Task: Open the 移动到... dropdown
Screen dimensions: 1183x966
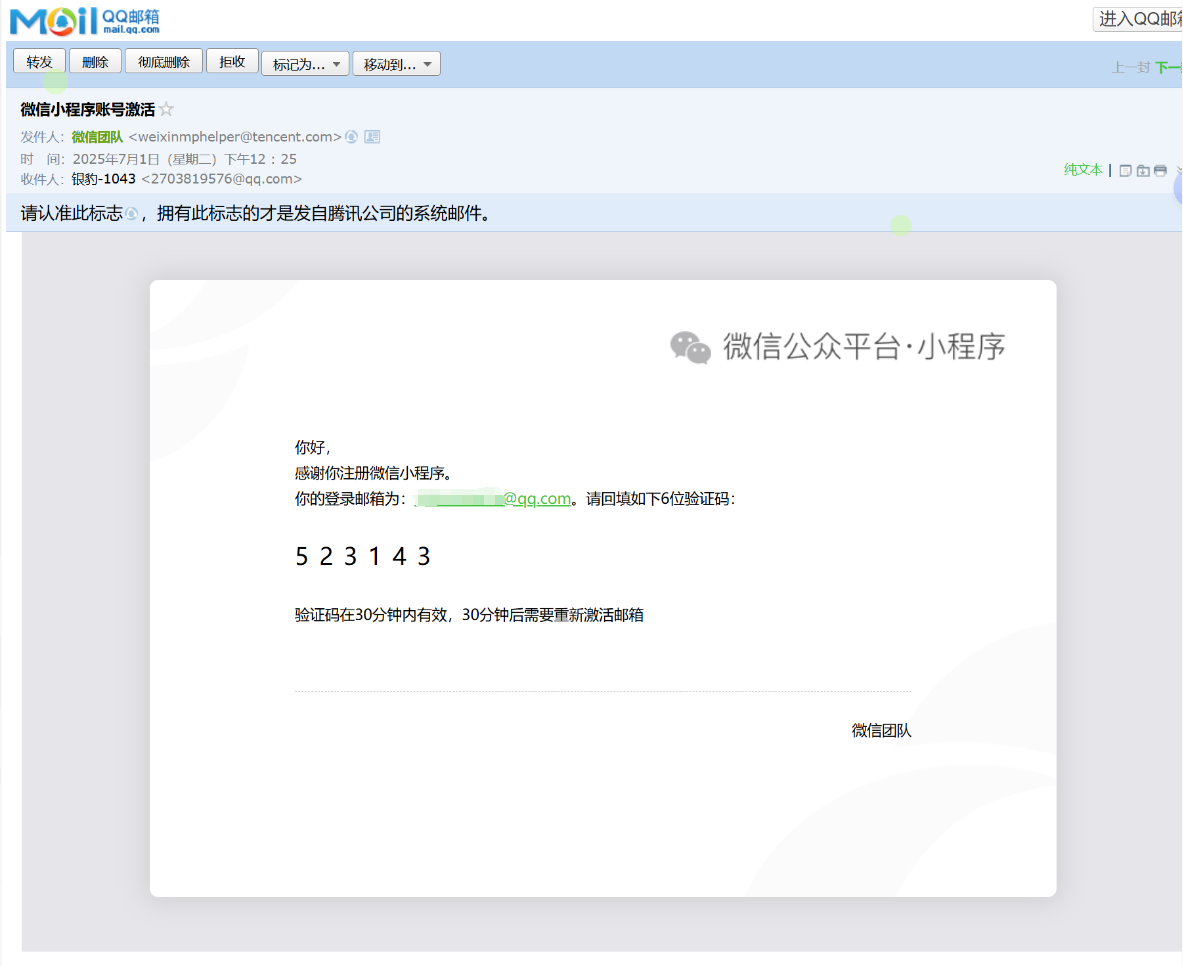Action: pos(397,64)
